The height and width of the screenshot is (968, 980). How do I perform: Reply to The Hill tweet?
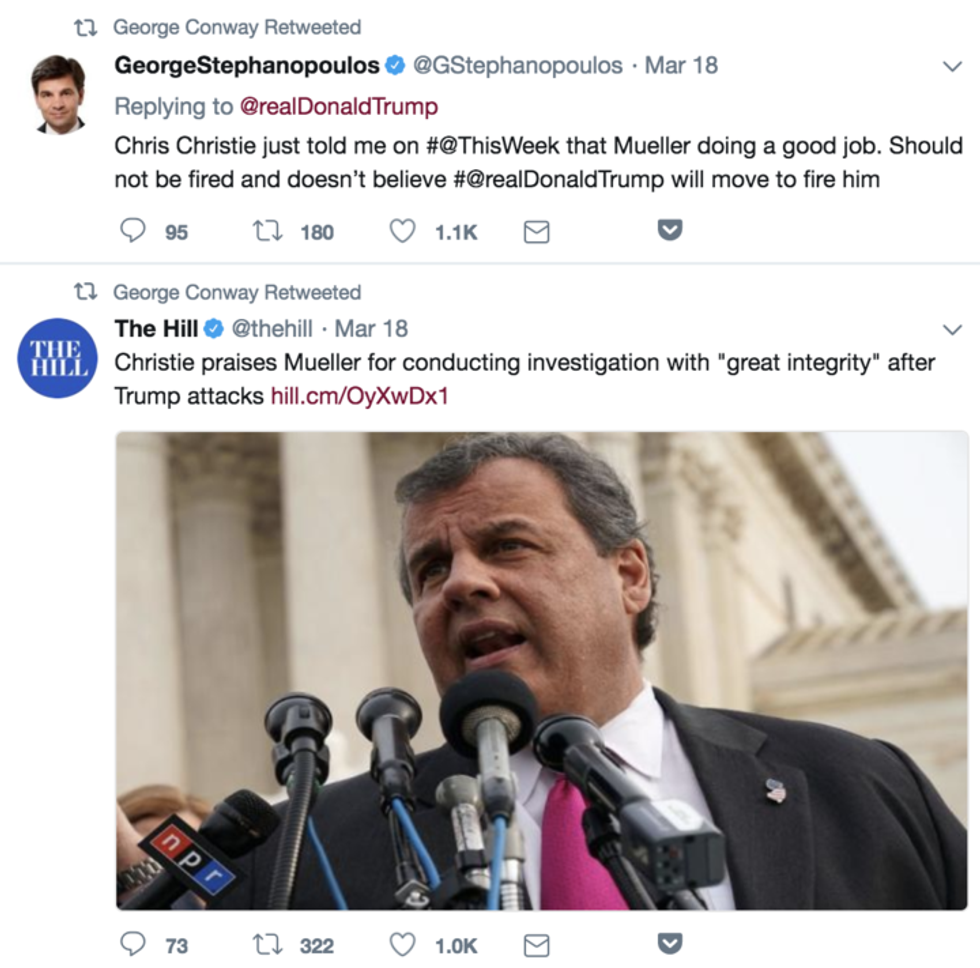[x=133, y=945]
